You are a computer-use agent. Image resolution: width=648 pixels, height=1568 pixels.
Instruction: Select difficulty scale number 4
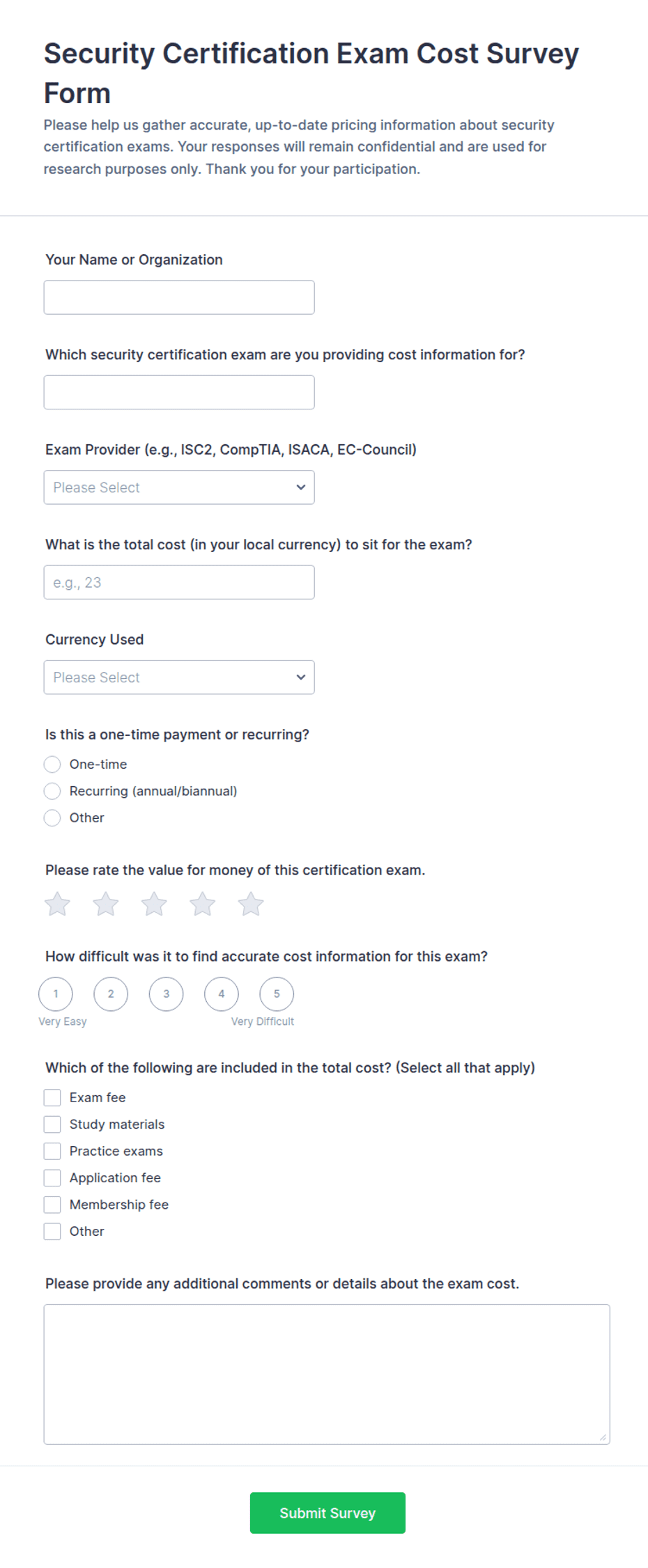(222, 994)
